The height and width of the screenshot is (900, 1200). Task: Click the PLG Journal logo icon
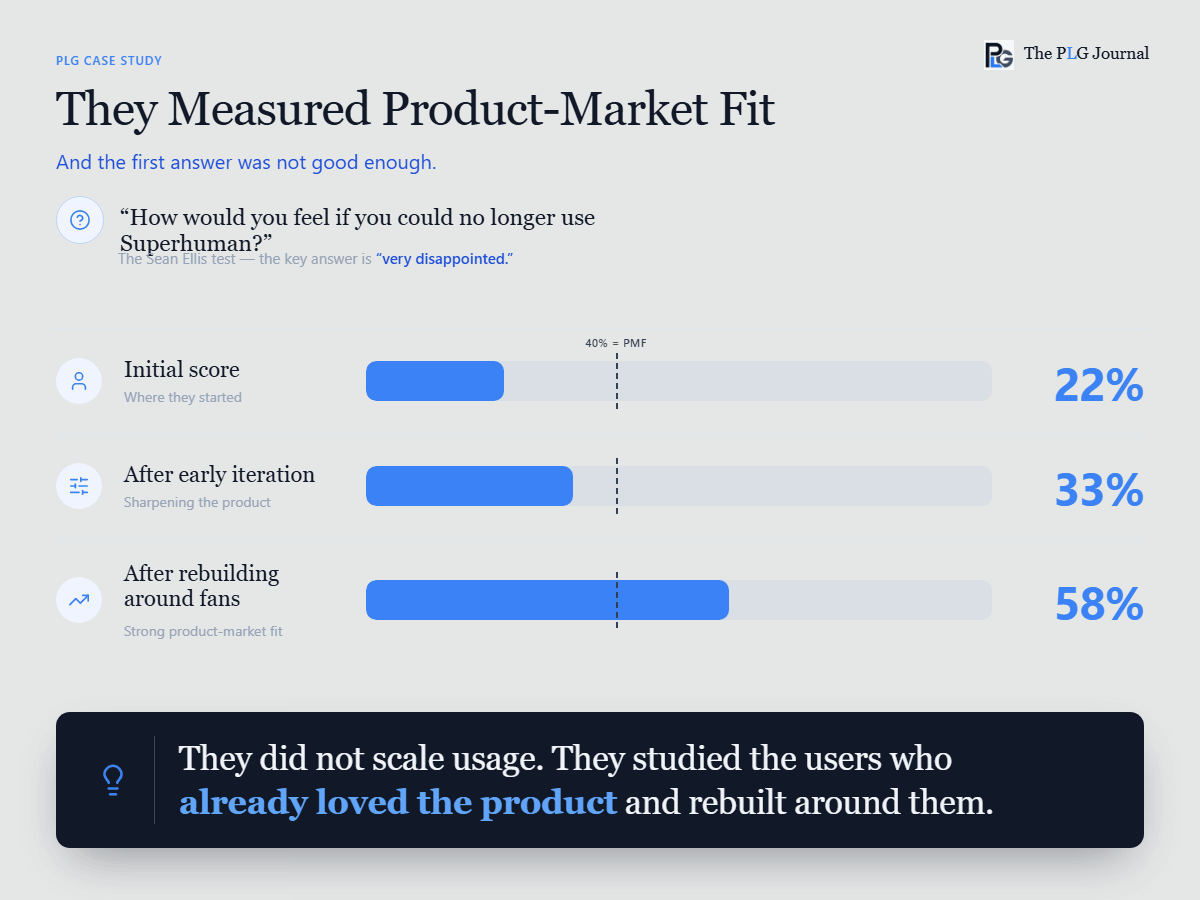(999, 54)
